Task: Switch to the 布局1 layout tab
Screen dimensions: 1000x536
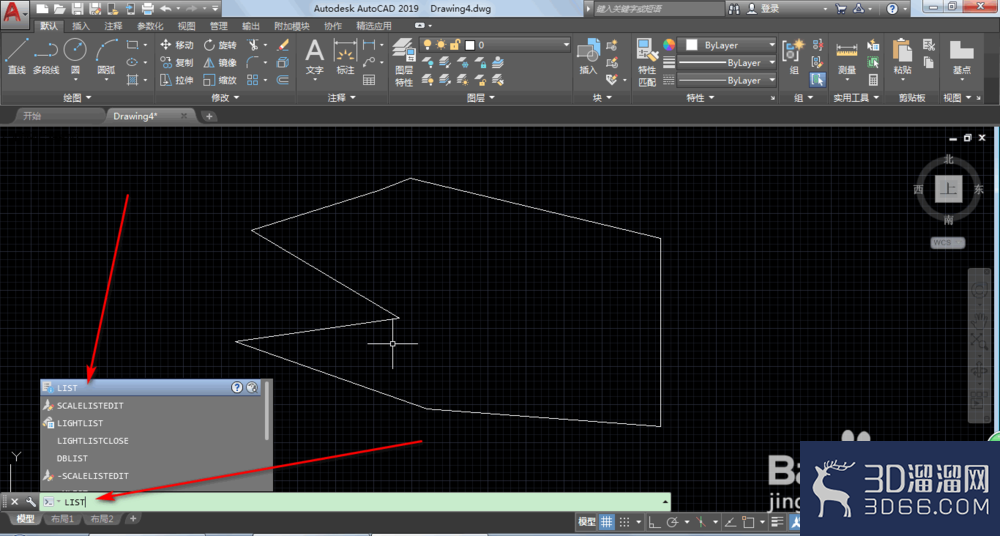Action: [62, 519]
